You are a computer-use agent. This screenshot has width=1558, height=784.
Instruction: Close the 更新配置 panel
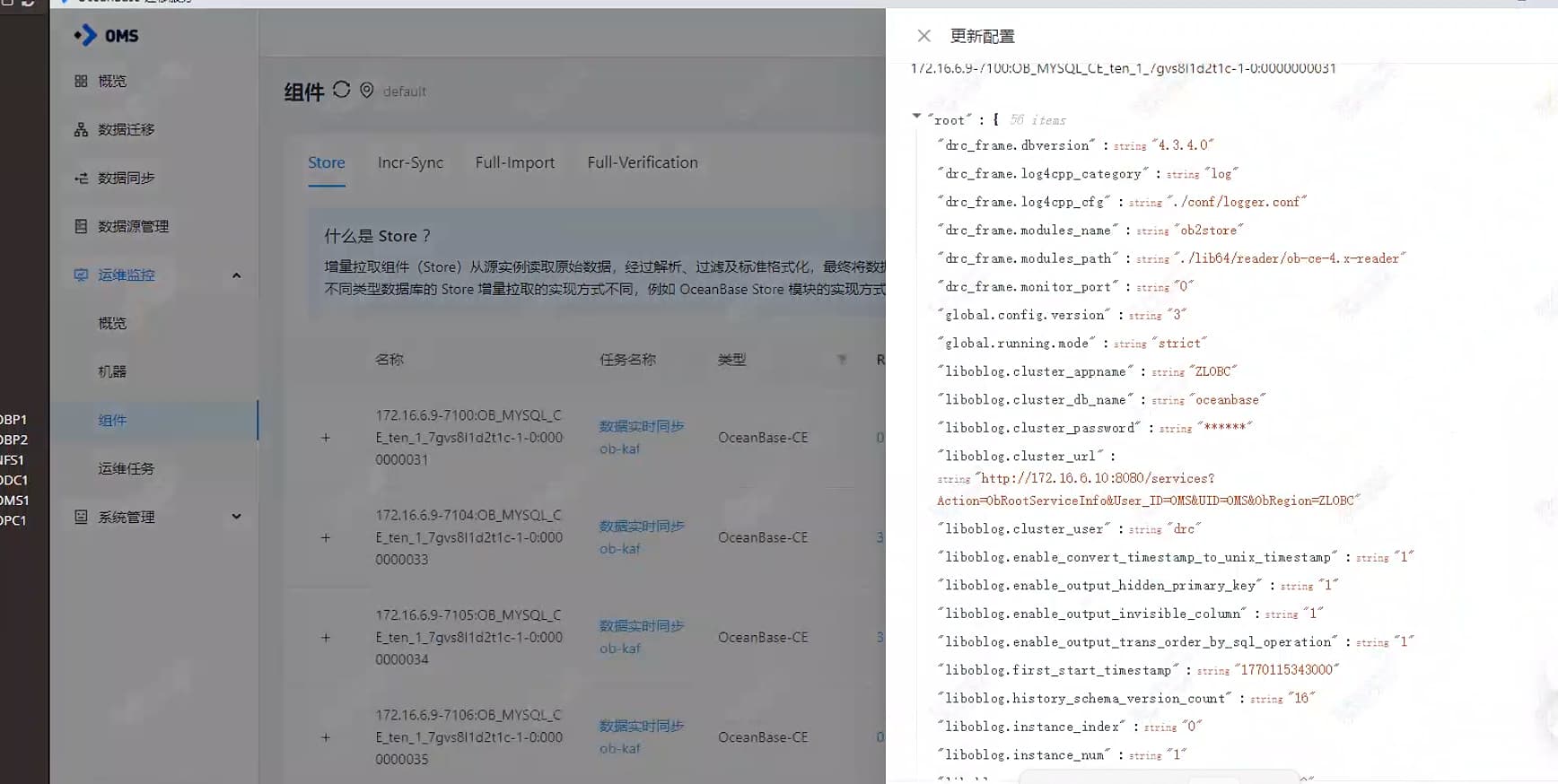click(x=923, y=36)
